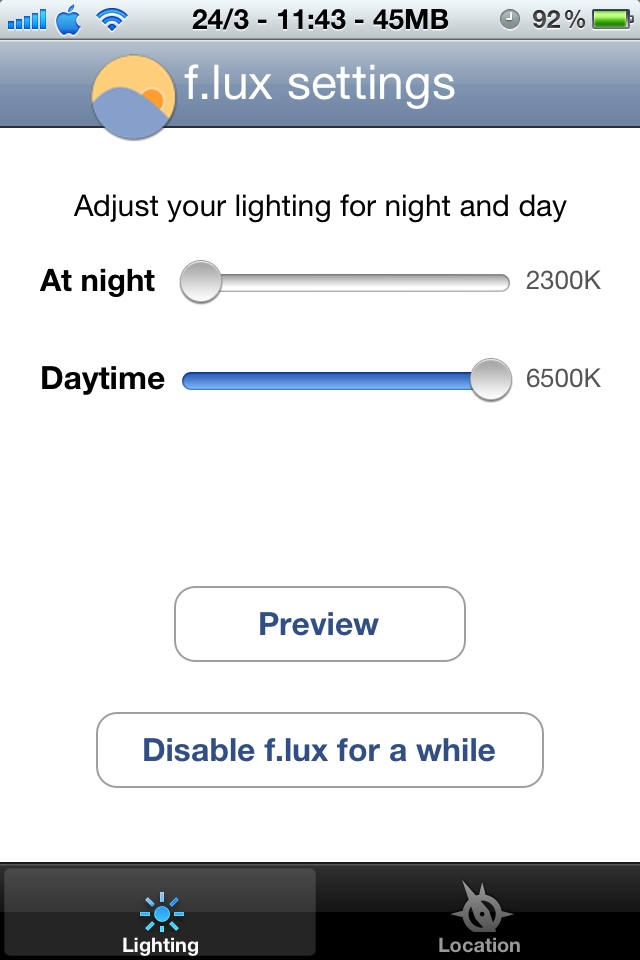Image resolution: width=640 pixels, height=960 pixels.
Task: Click the Daytime slider knob
Action: (491, 380)
